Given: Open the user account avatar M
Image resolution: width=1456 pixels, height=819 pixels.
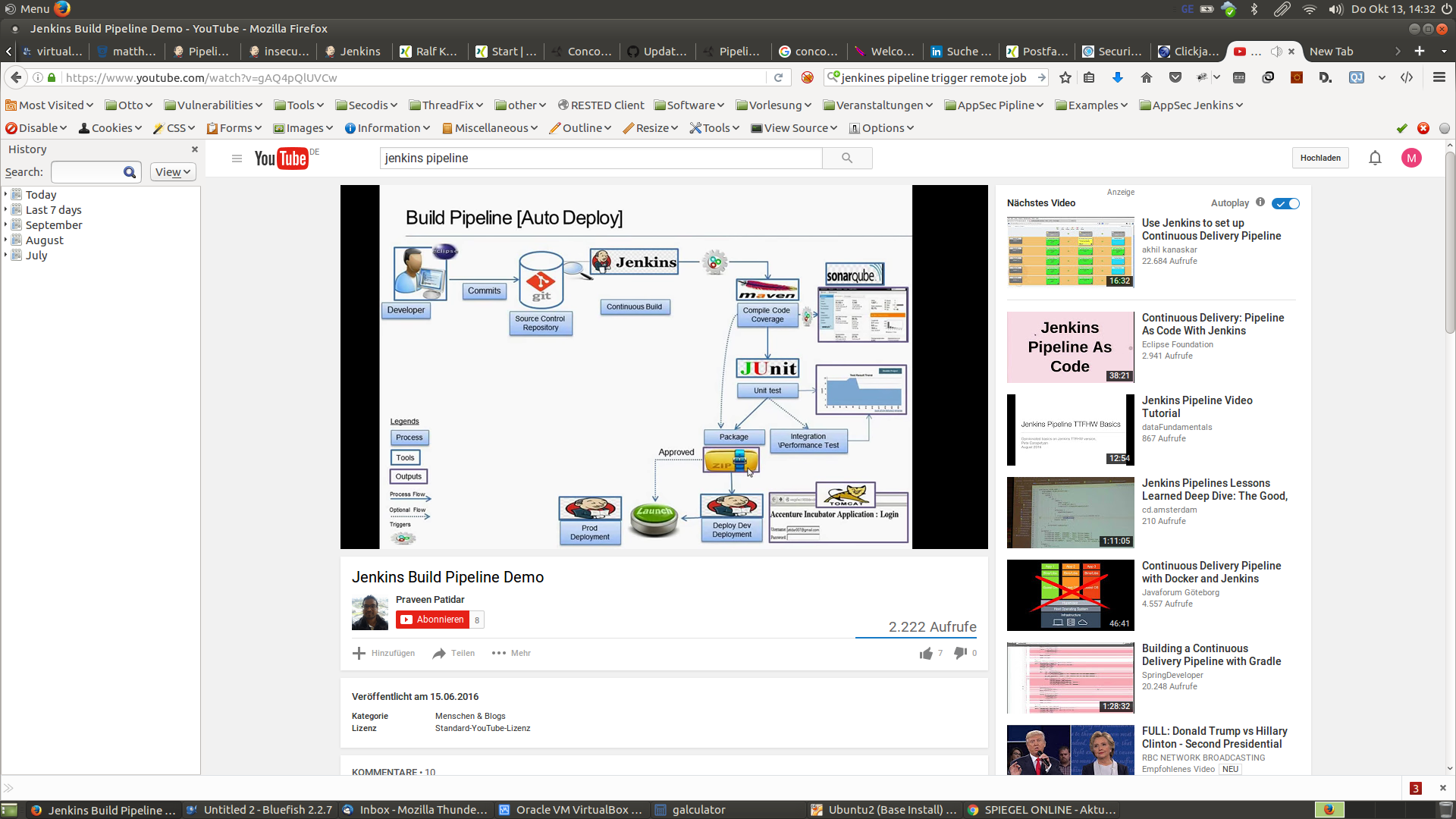Looking at the screenshot, I should (1411, 158).
